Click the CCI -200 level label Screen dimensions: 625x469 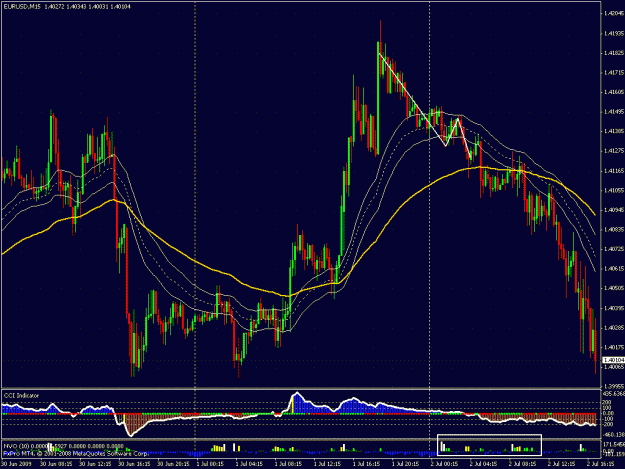(x=608, y=424)
